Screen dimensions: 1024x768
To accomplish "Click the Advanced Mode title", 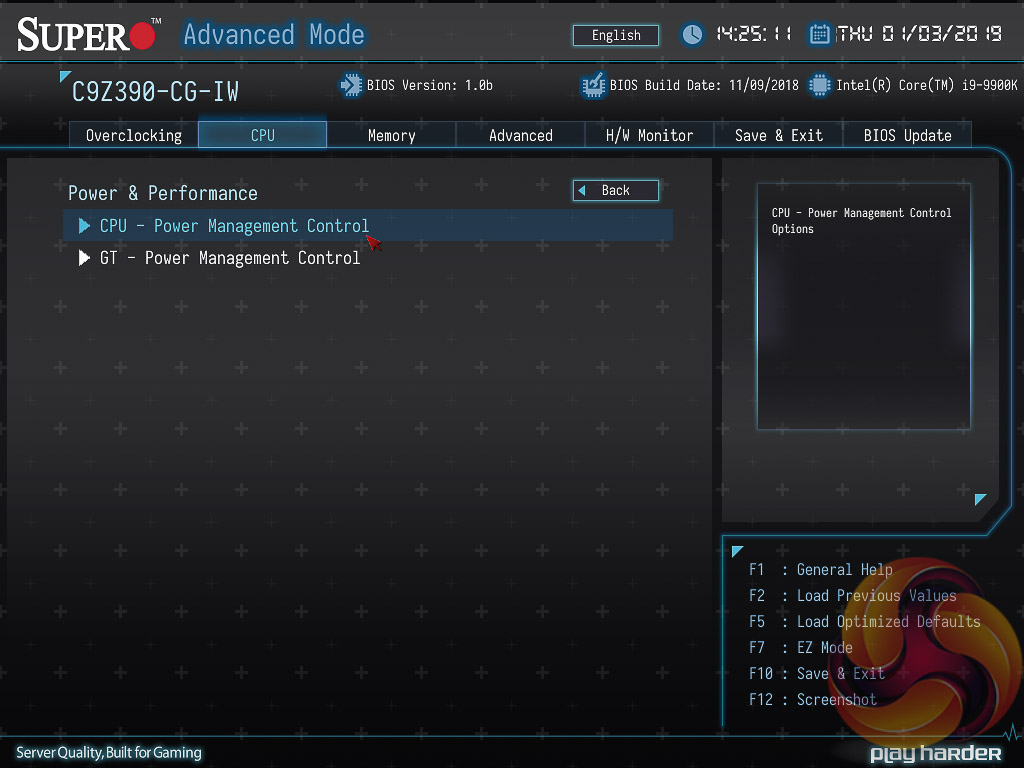I will 274,34.
